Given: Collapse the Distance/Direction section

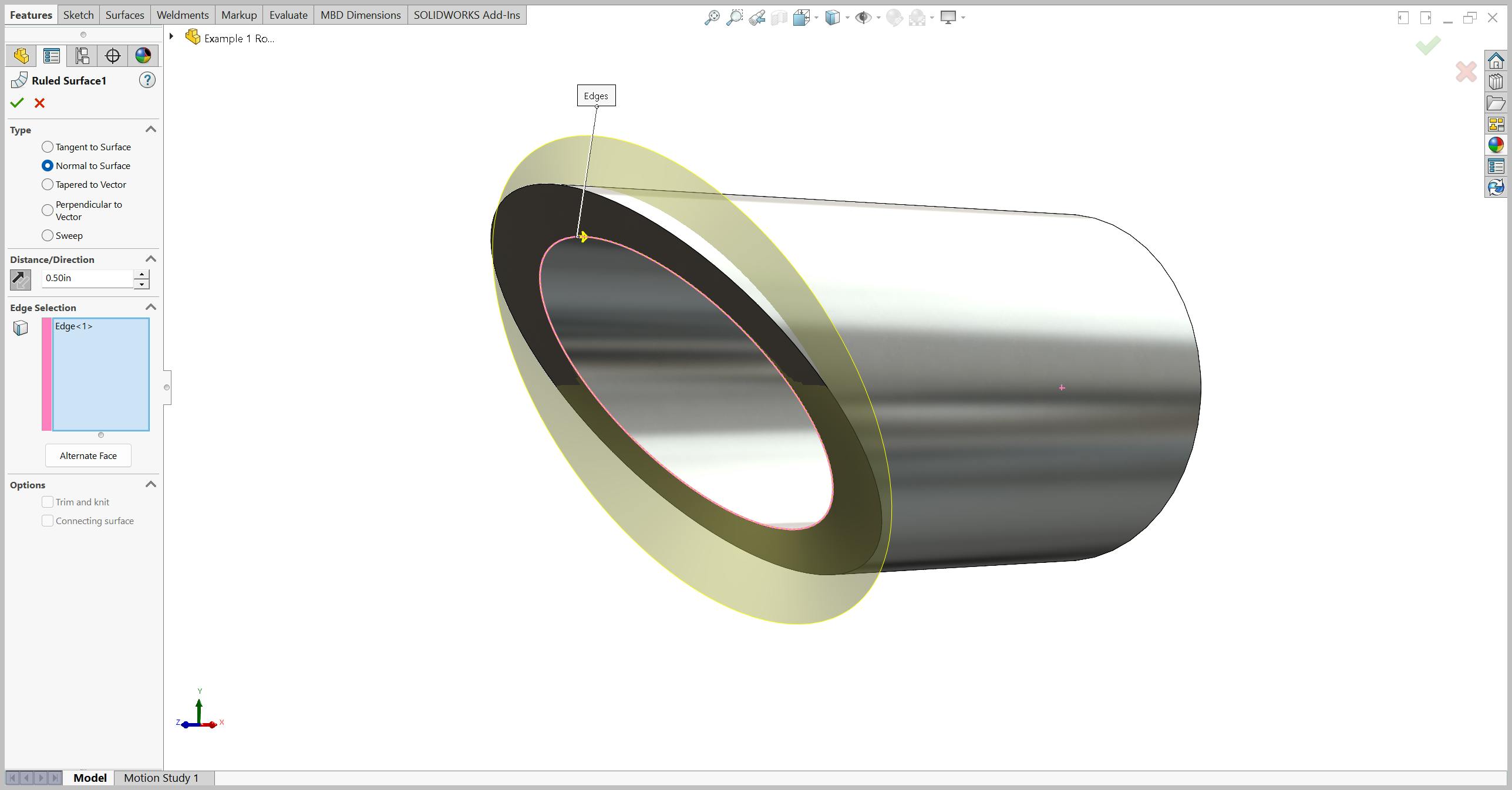Looking at the screenshot, I should coord(151,259).
